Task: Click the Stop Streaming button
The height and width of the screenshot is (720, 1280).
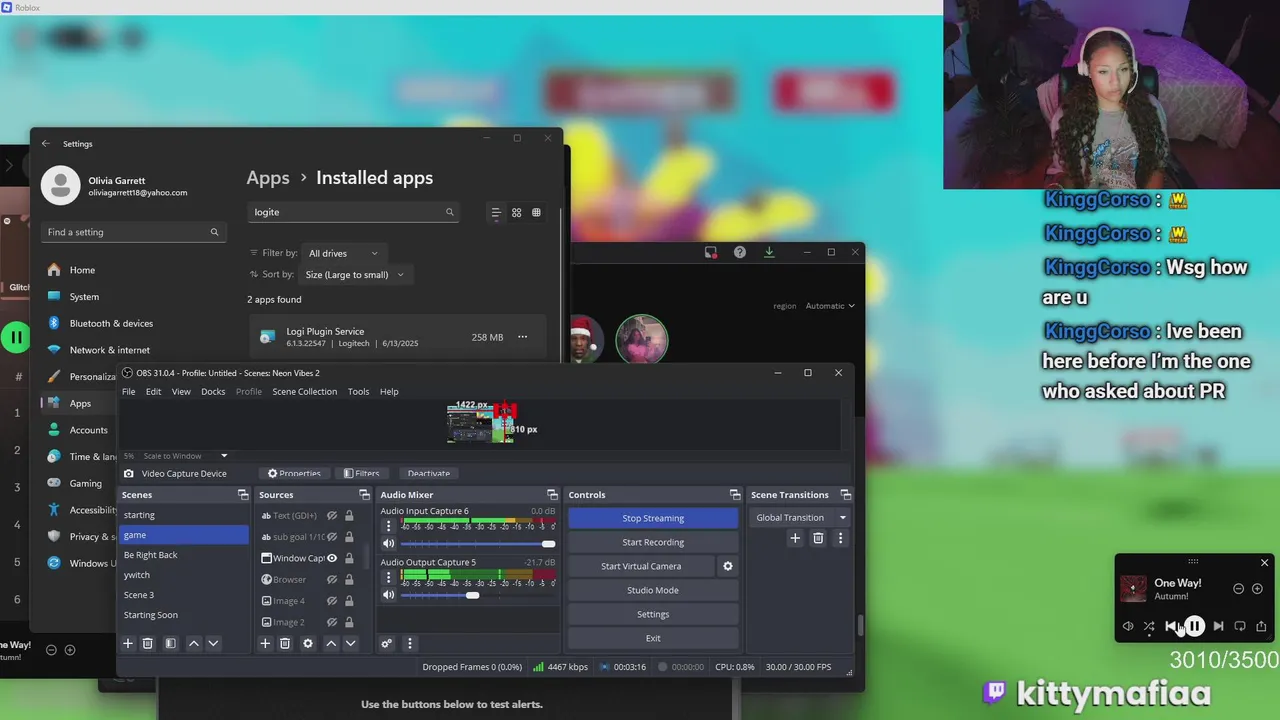Action: click(653, 518)
